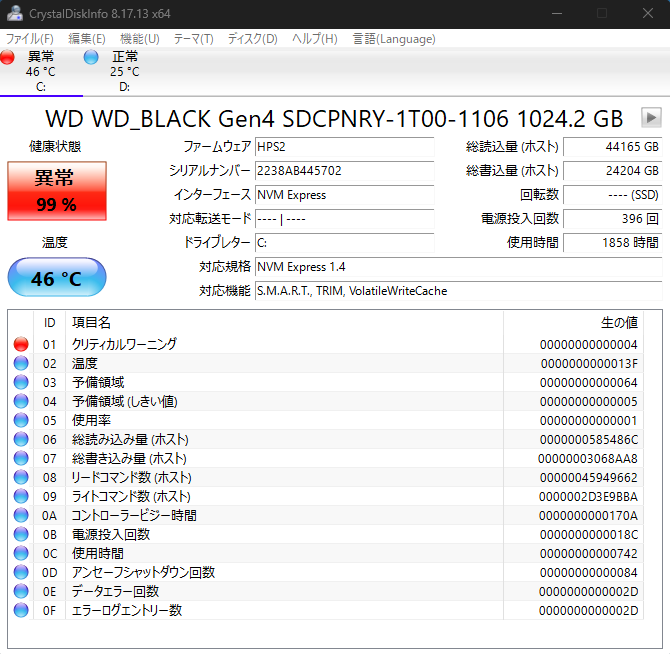The height and width of the screenshot is (654, 670).
Task: Select the アンセーフシャットダウン回数 attribute name
Action: (x=143, y=572)
